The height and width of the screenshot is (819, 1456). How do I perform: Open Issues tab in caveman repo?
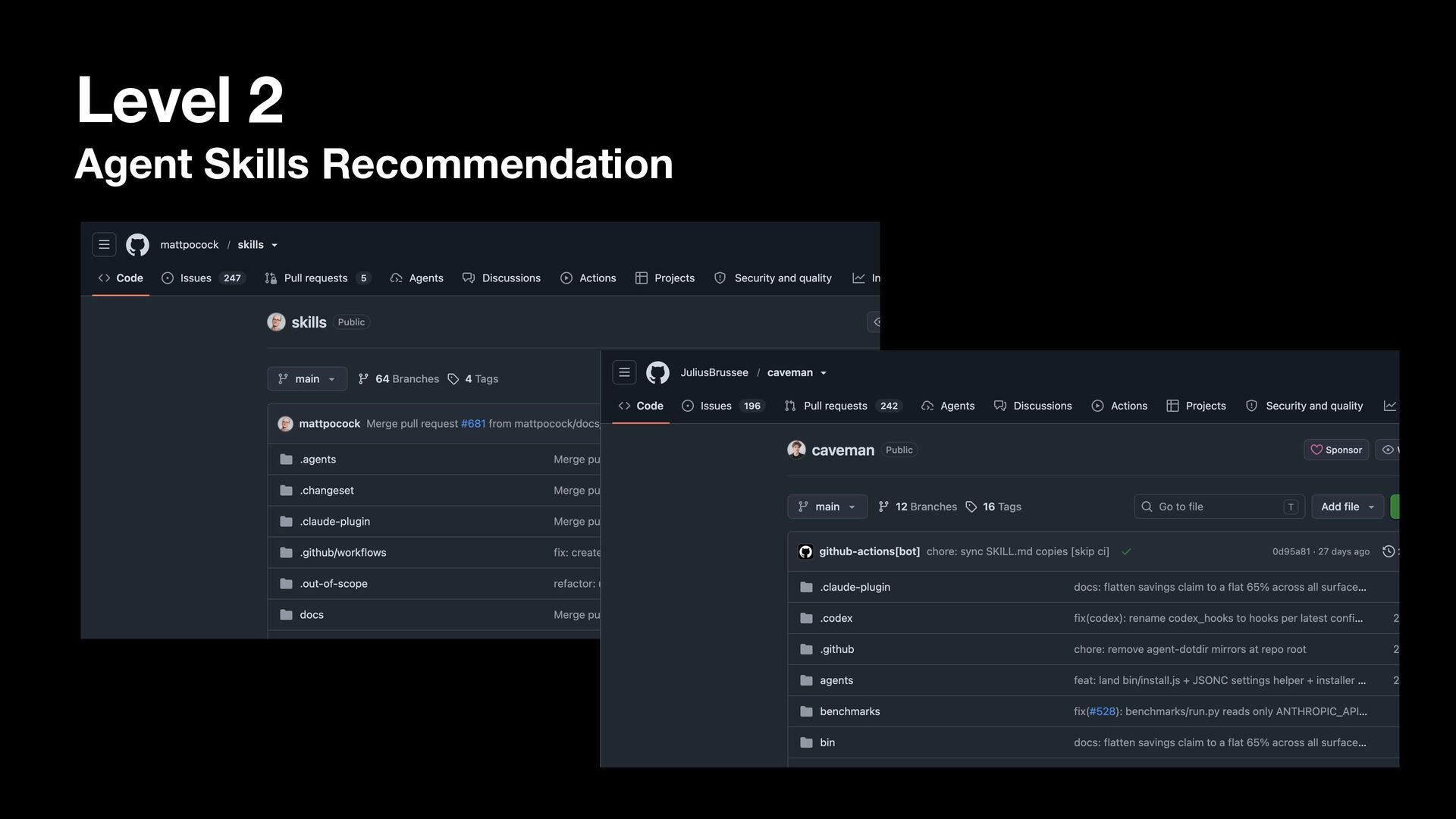click(723, 406)
